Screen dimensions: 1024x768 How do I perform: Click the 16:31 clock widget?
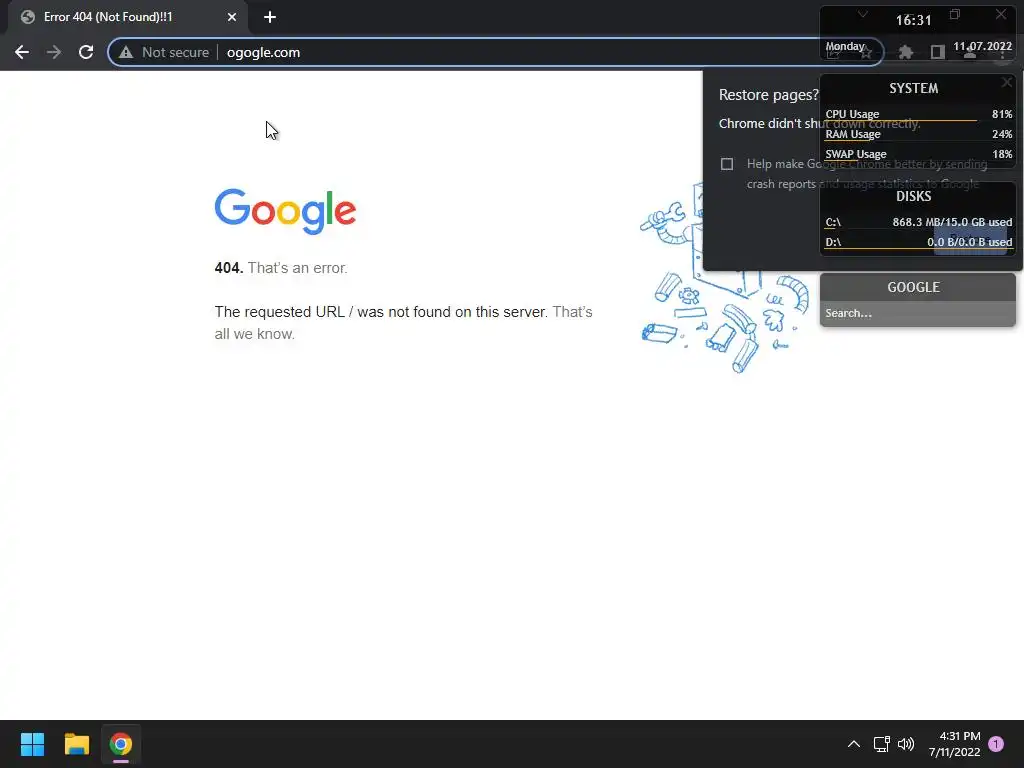[913, 20]
